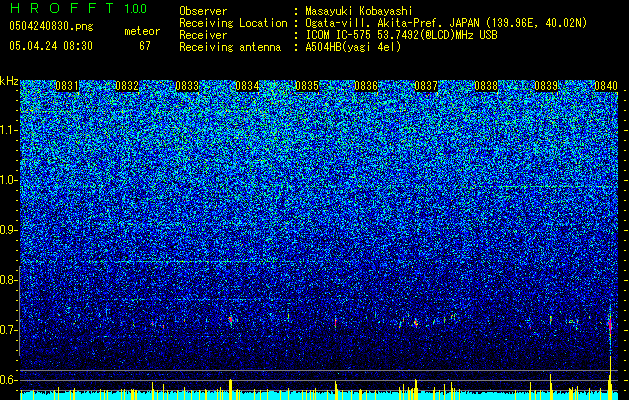Click the 0.6 frequency axis label
The image size is (629, 400).
click(9, 380)
